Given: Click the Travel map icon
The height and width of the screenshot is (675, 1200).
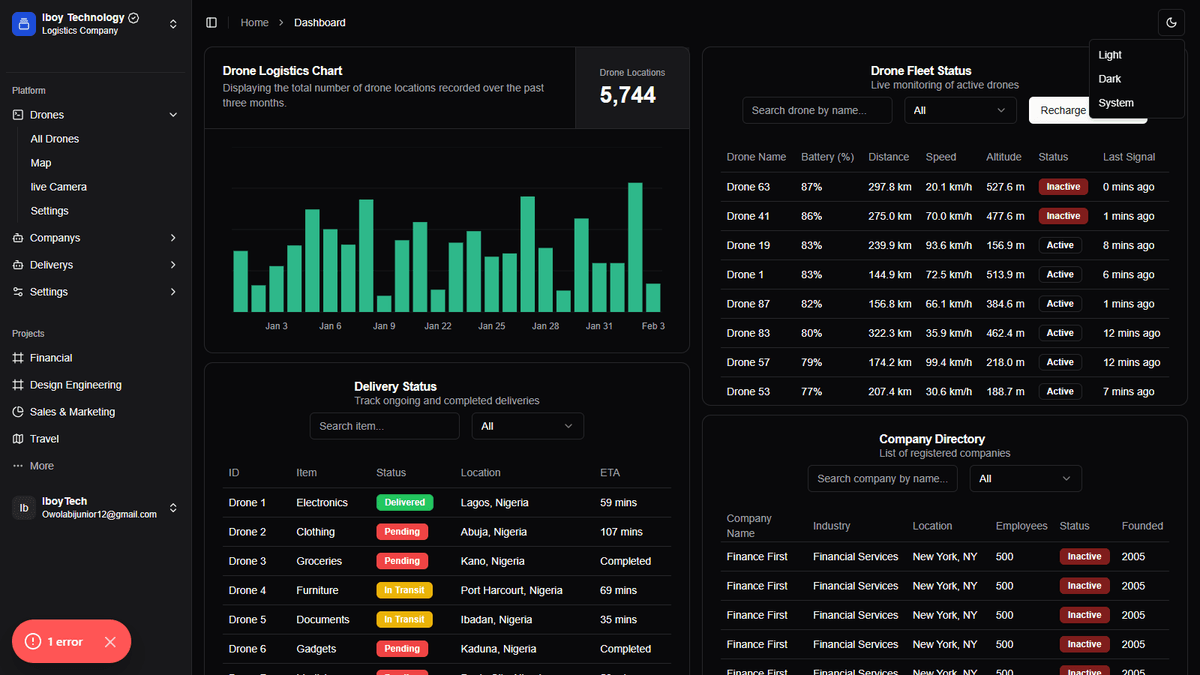Looking at the screenshot, I should (x=18, y=439).
